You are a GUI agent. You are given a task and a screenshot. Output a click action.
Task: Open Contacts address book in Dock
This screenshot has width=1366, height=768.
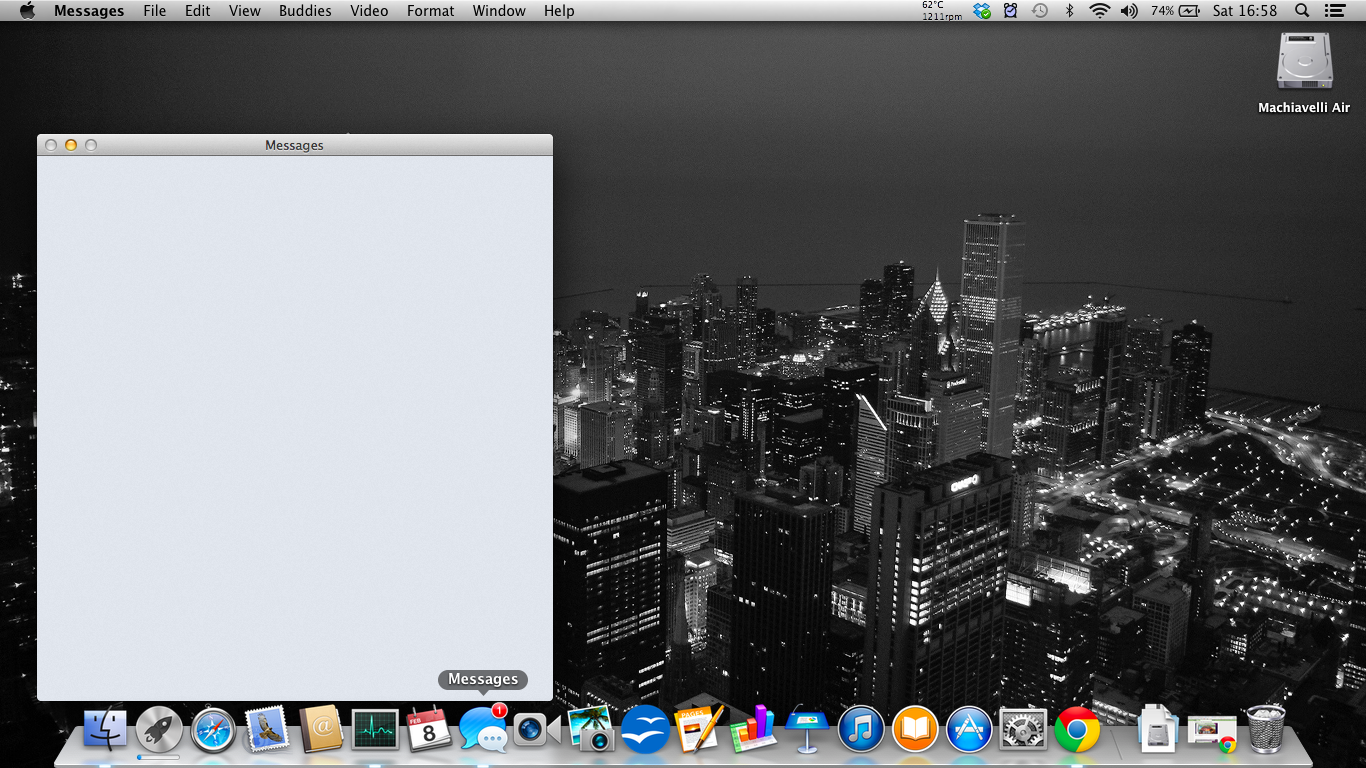[x=321, y=729]
